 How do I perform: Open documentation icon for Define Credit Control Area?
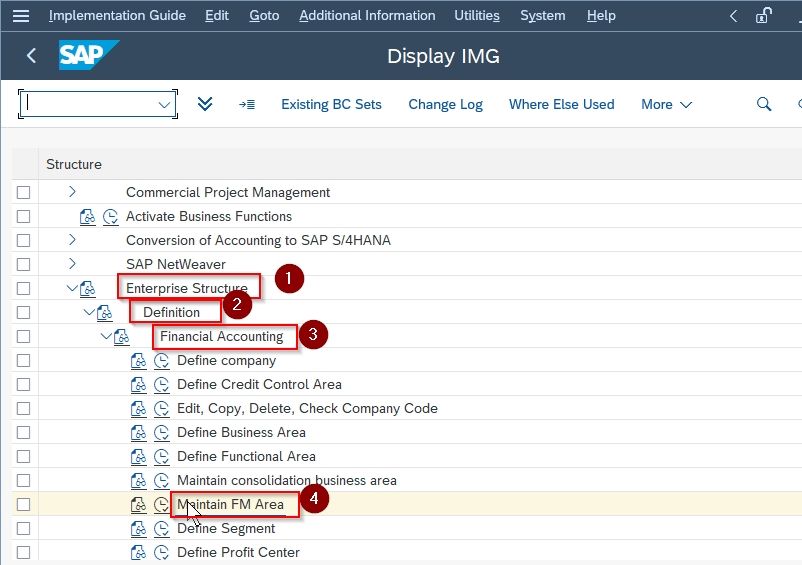(138, 385)
